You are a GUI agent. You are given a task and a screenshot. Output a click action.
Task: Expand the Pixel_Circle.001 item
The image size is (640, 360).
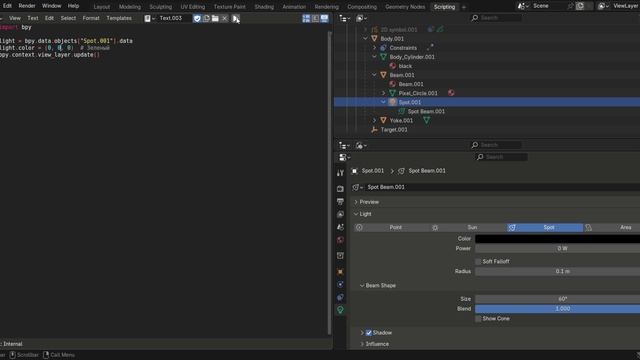[383, 93]
